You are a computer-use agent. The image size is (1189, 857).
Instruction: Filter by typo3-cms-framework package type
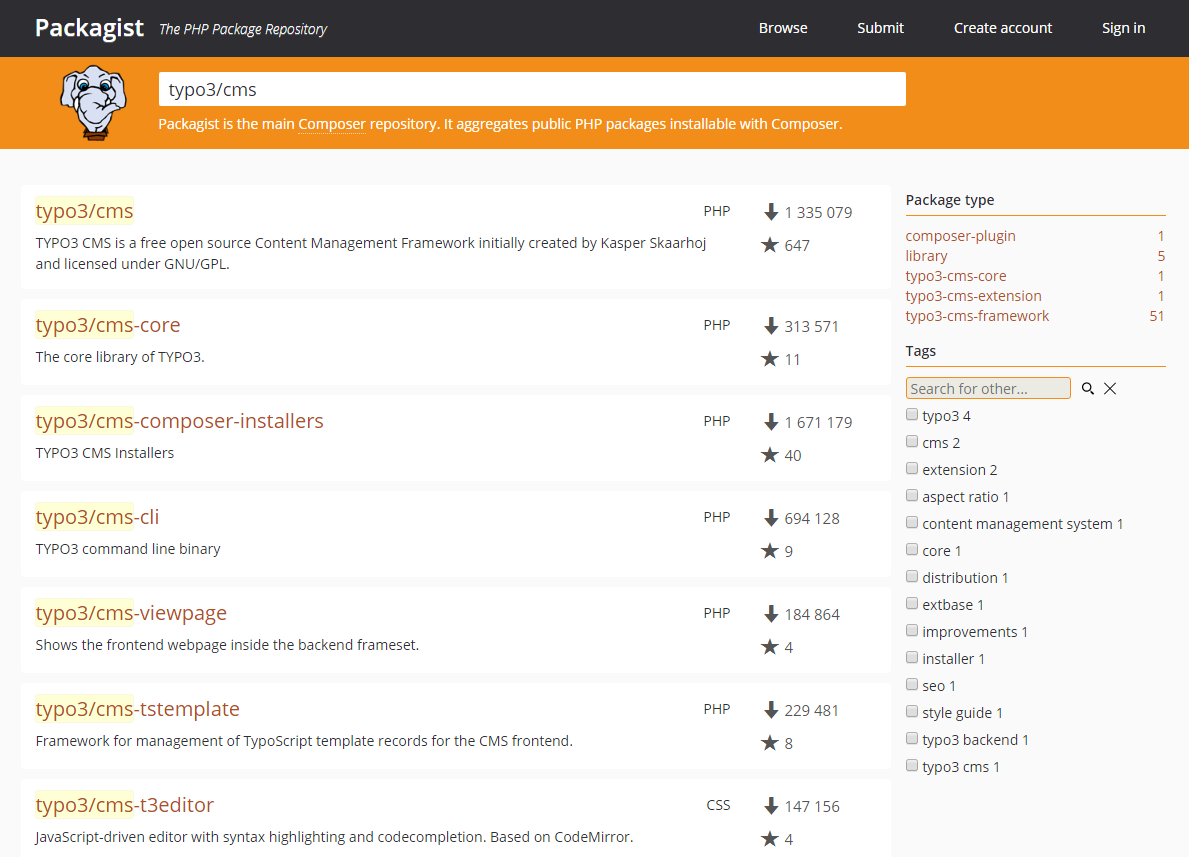[977, 316]
